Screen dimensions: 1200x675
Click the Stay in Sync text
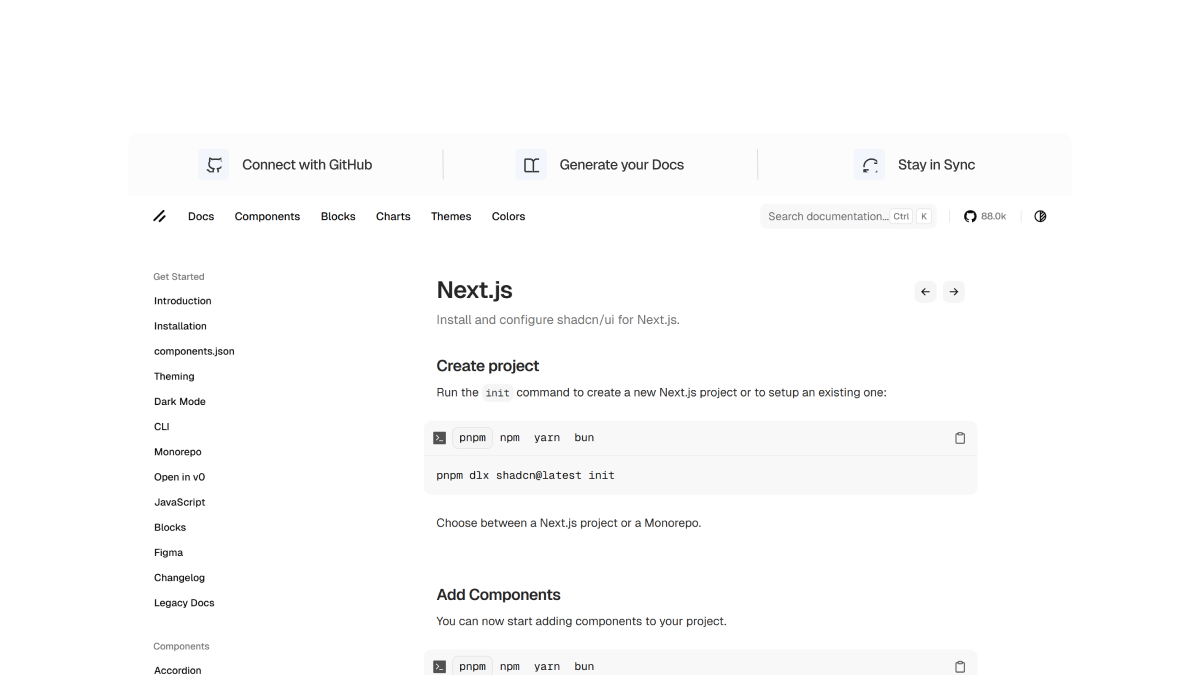[x=936, y=165]
